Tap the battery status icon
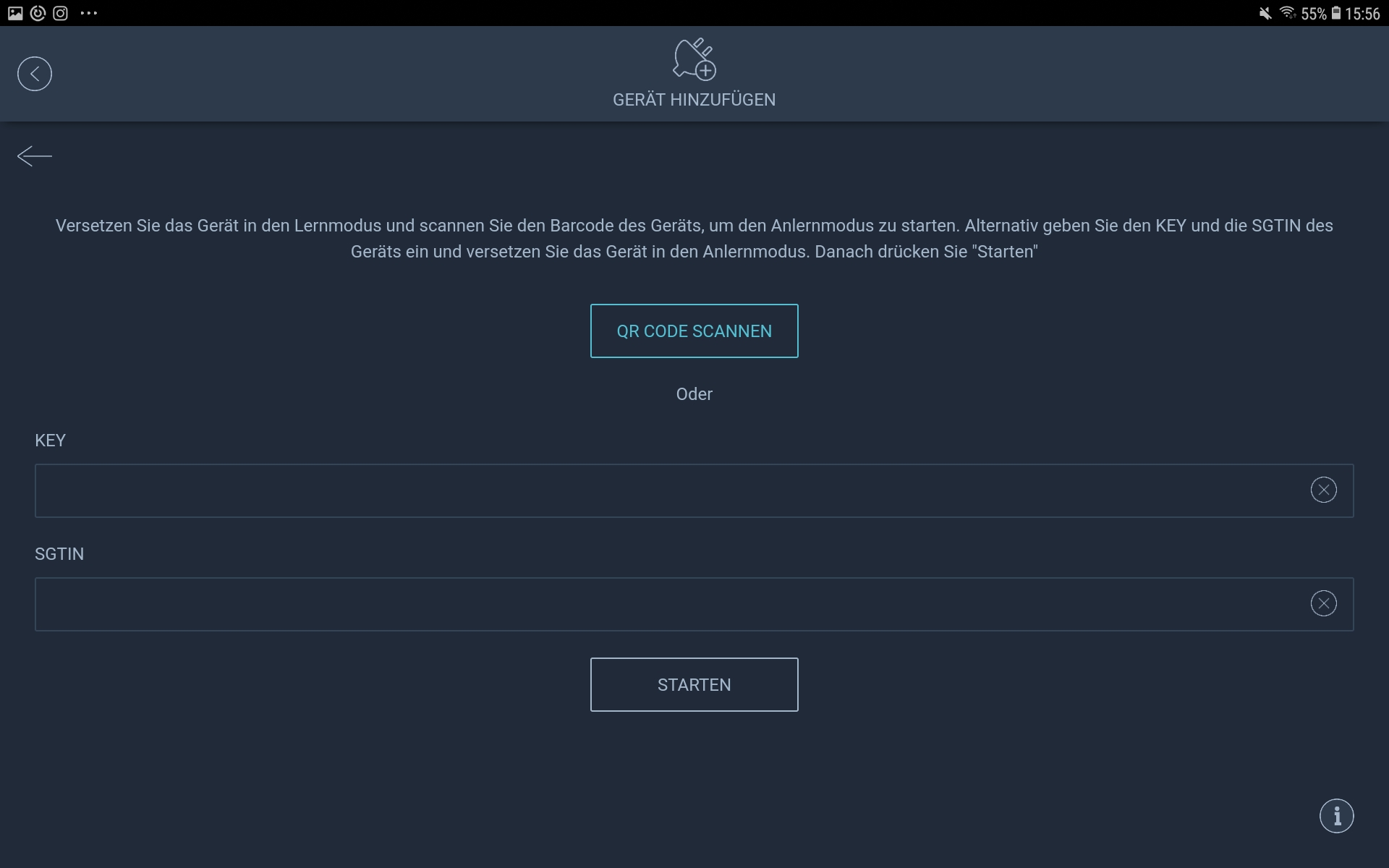The width and height of the screenshot is (1389, 868). 1336,13
